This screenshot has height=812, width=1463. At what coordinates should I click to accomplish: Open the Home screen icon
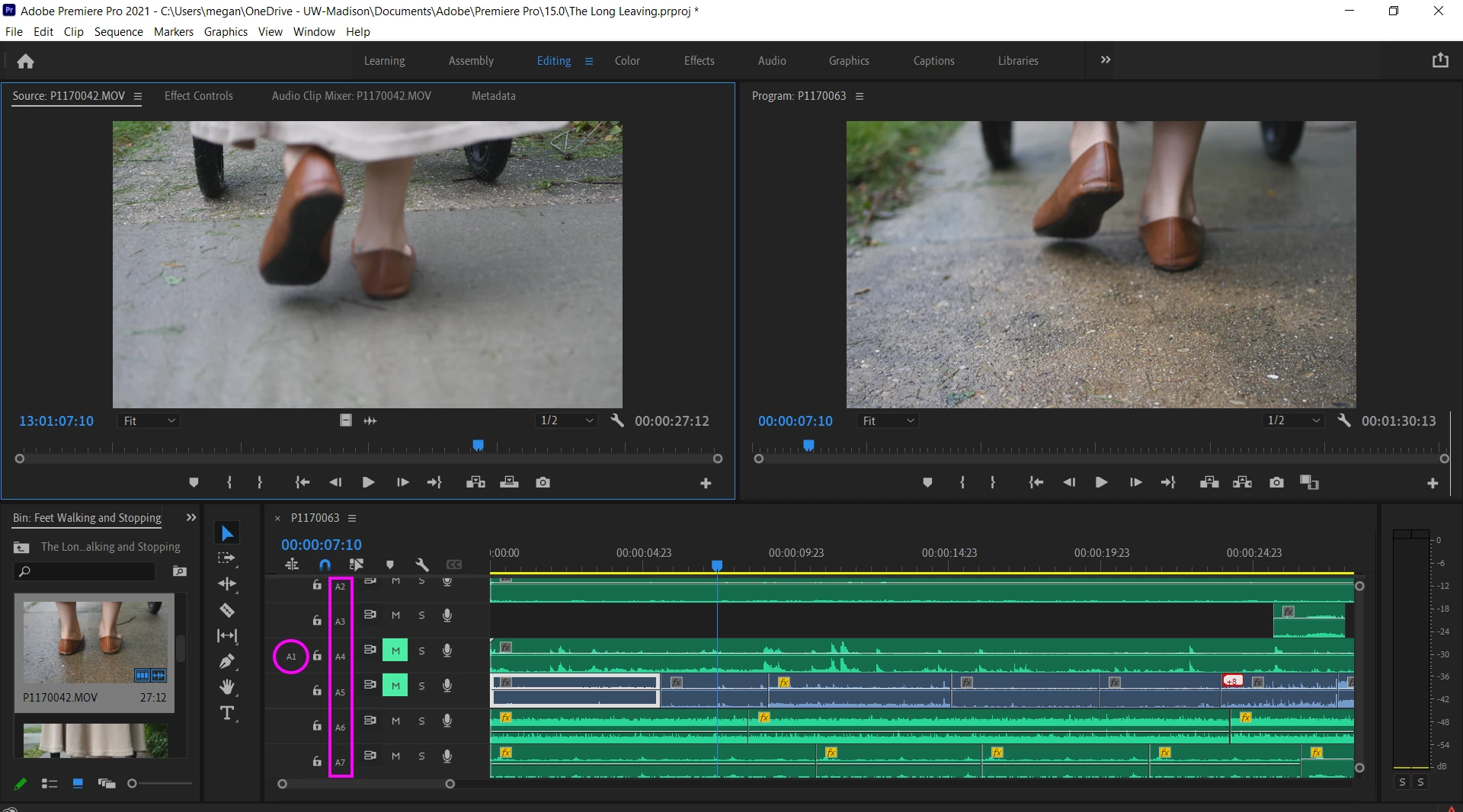pyautogui.click(x=26, y=61)
